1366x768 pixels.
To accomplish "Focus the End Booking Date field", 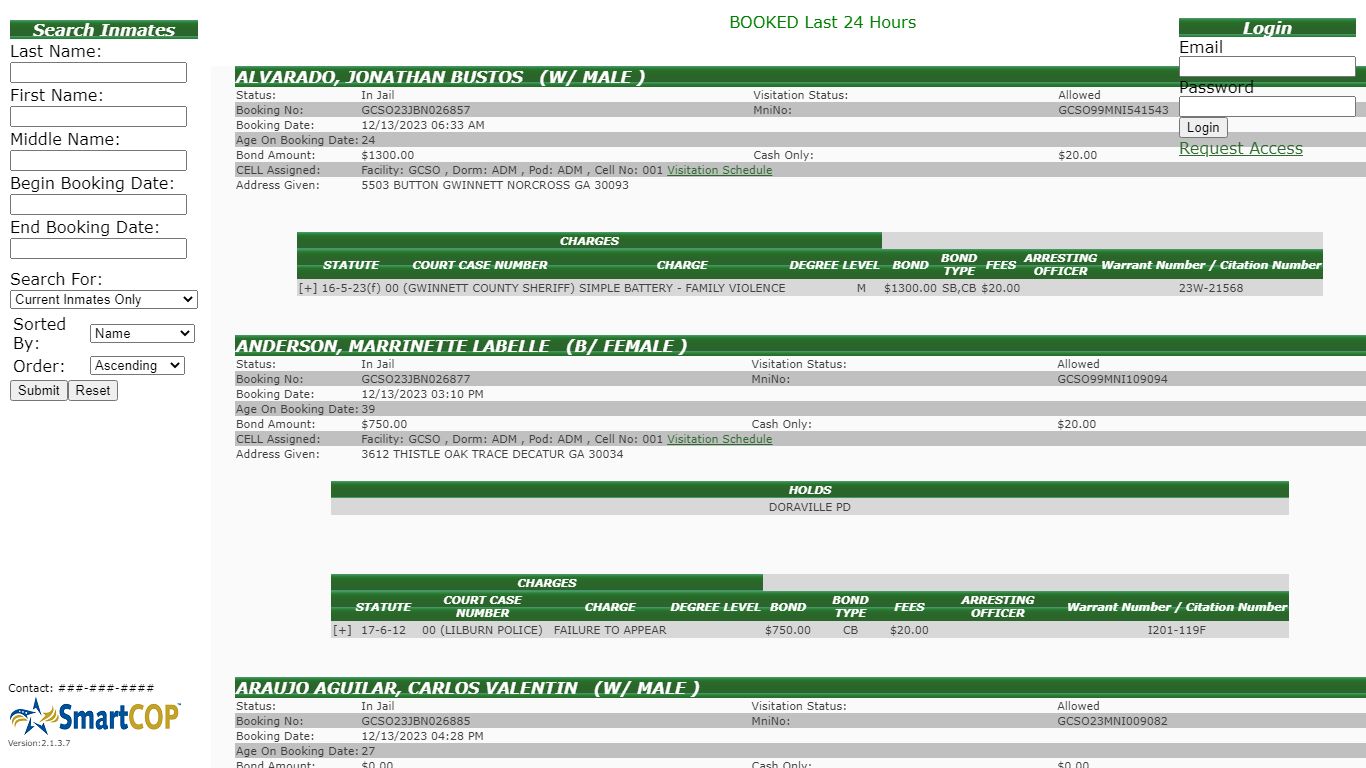I will click(x=98, y=248).
